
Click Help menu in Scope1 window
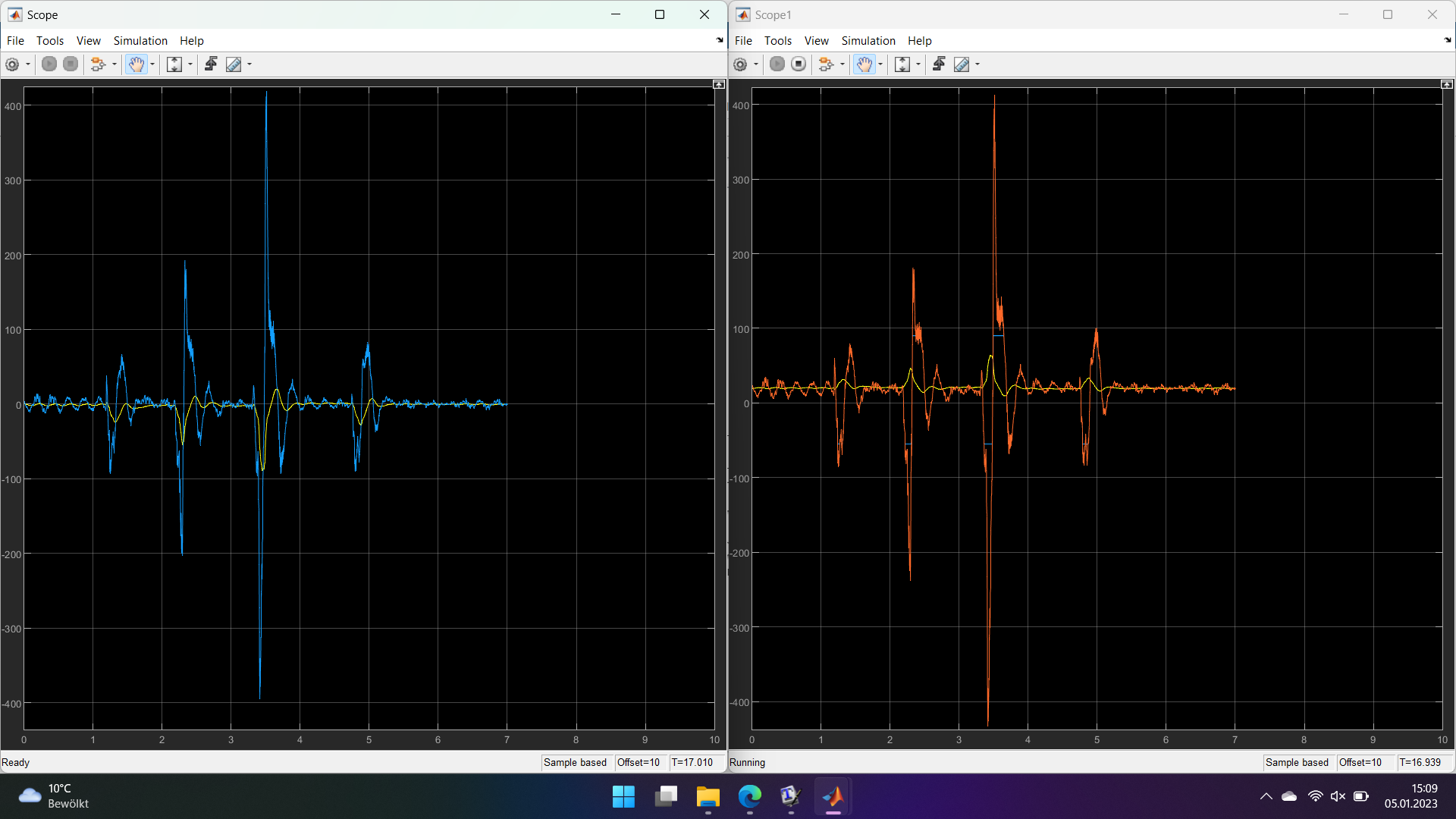pos(919,41)
